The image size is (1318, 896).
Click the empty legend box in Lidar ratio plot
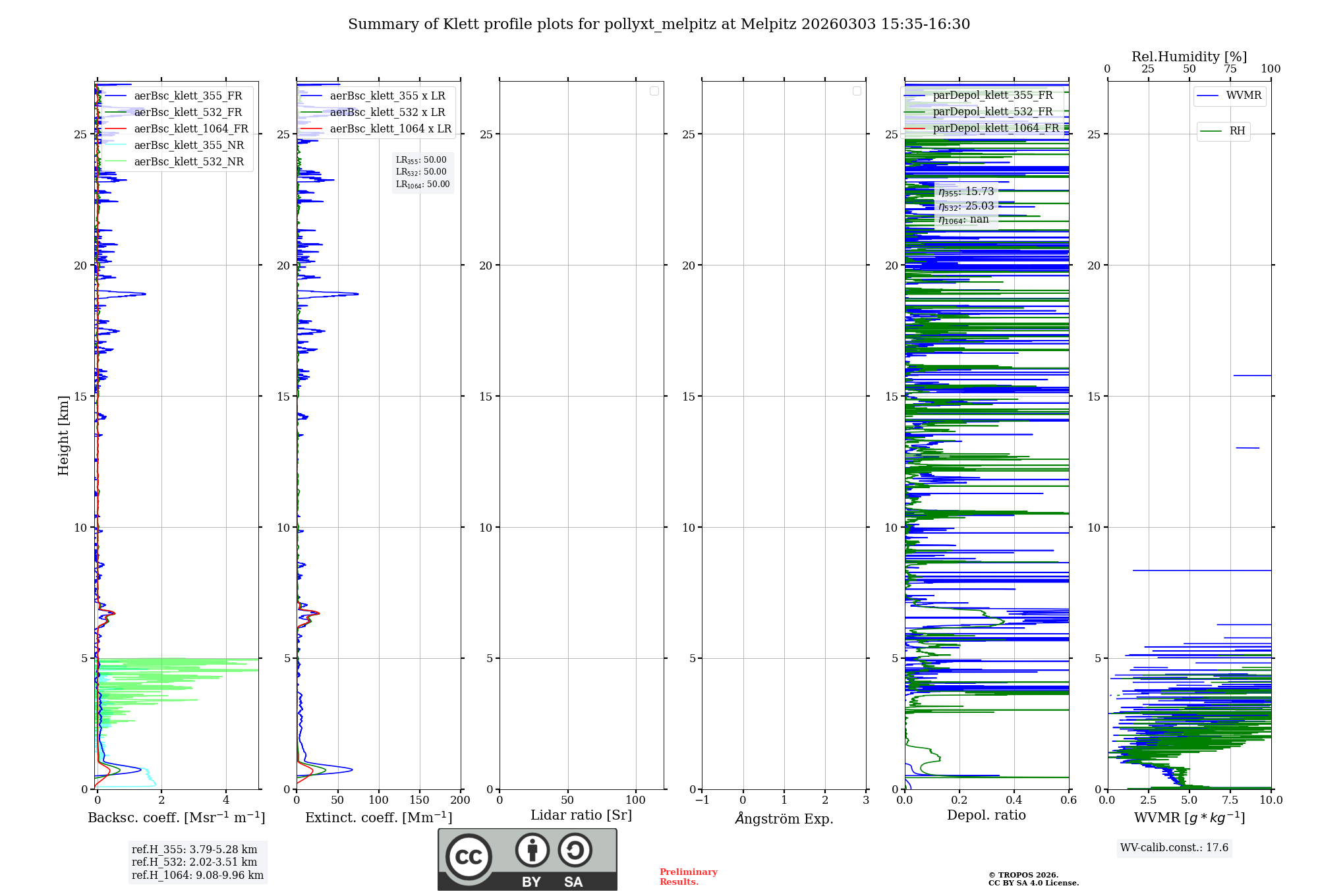(654, 91)
